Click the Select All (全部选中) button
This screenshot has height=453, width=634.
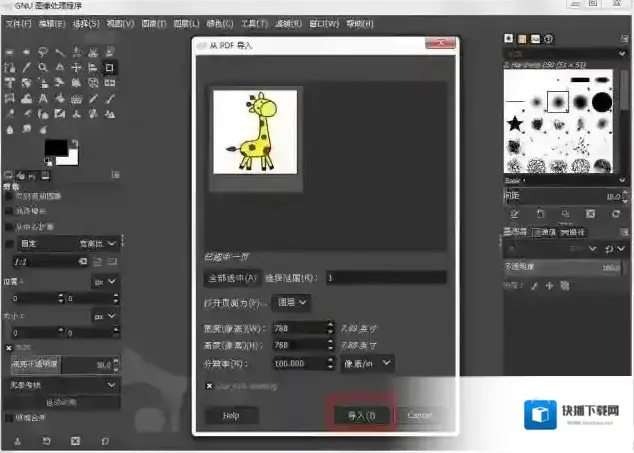pos(232,277)
